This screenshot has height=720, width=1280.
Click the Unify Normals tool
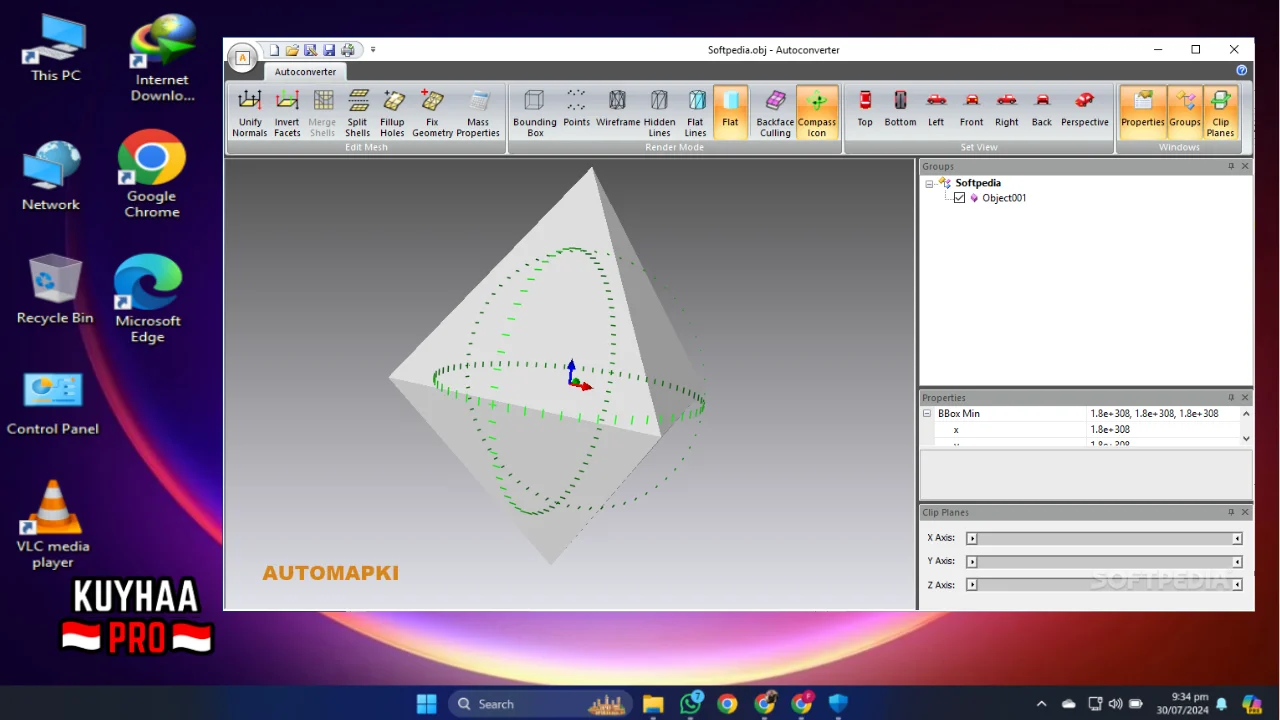coord(249,112)
